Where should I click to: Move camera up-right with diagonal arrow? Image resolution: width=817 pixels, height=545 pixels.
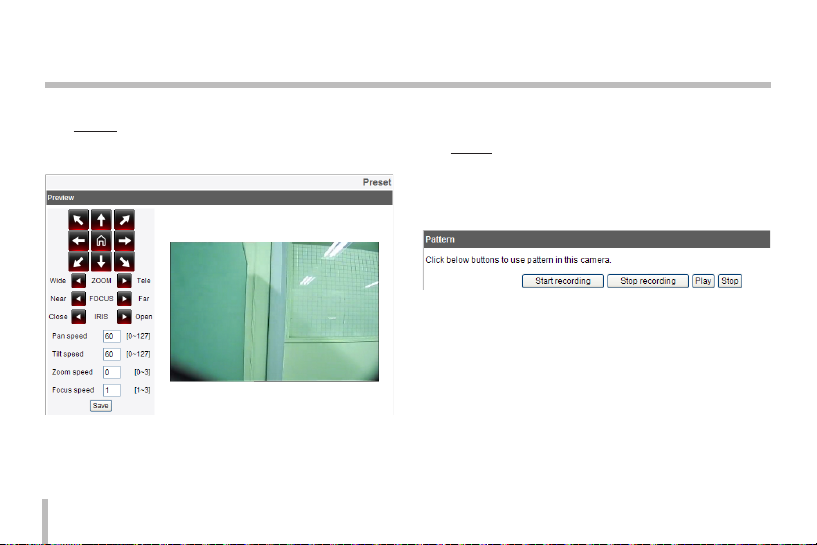pos(124,220)
